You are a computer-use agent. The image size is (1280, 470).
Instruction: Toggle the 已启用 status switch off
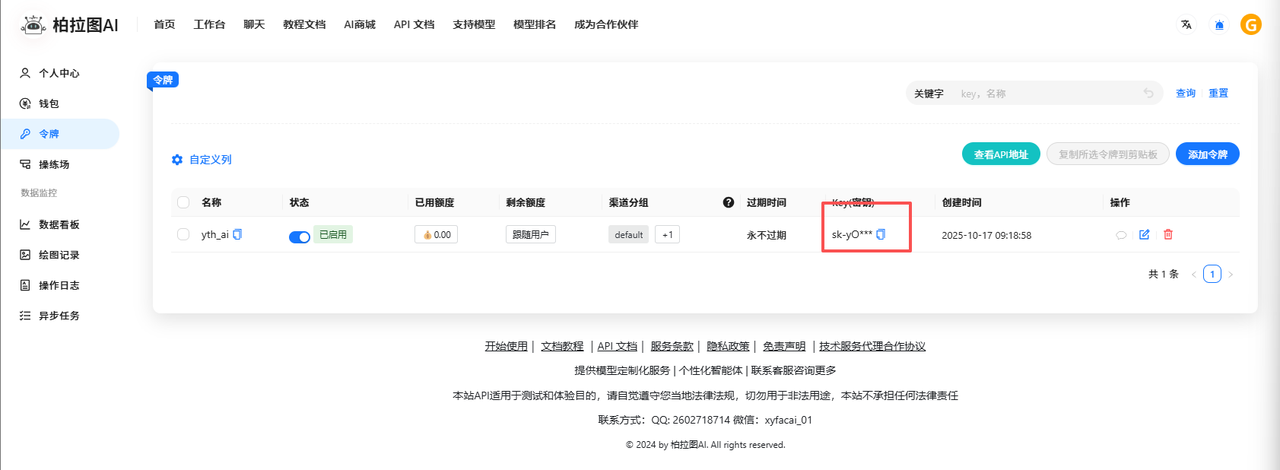click(x=299, y=236)
